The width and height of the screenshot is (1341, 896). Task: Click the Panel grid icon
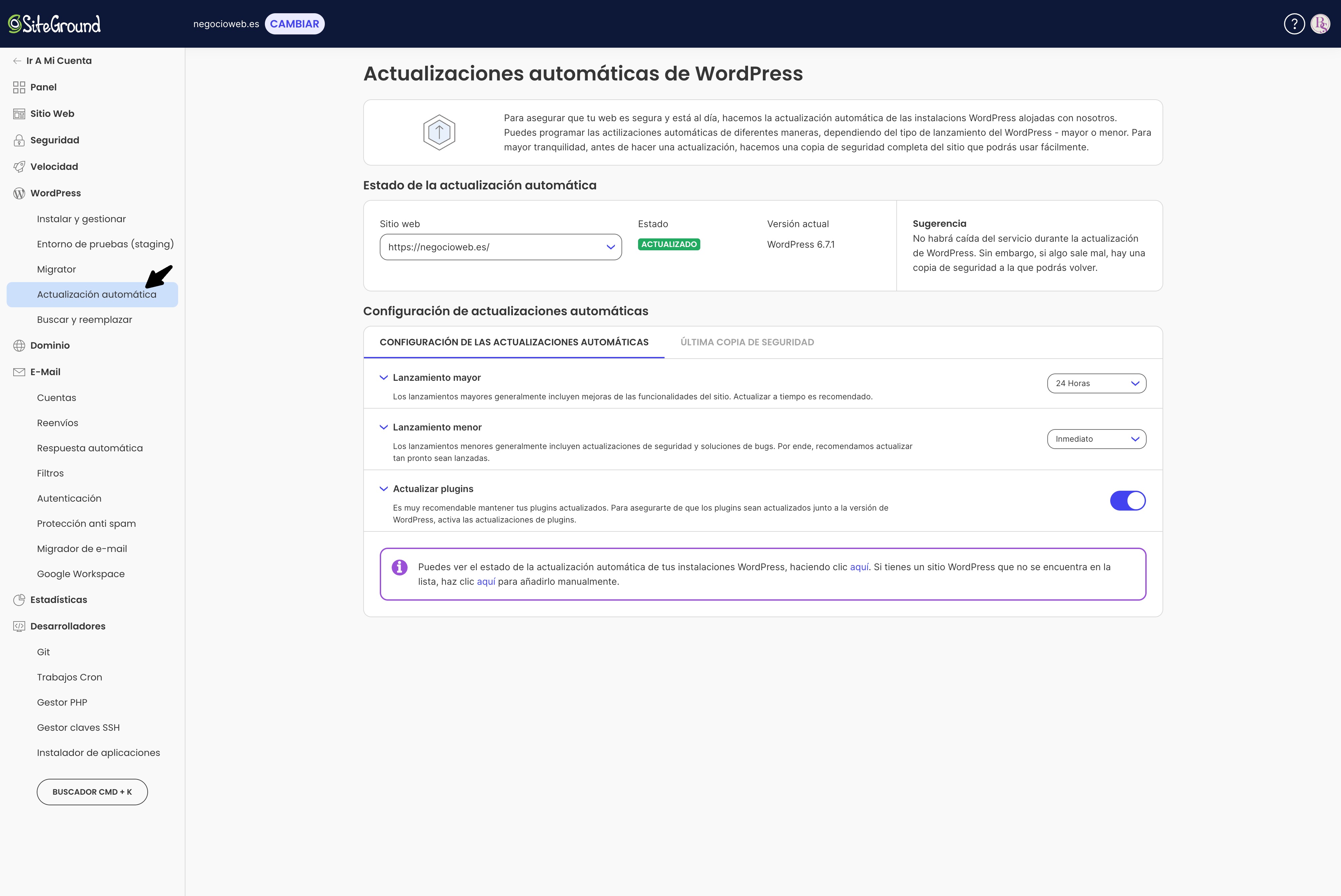point(19,87)
